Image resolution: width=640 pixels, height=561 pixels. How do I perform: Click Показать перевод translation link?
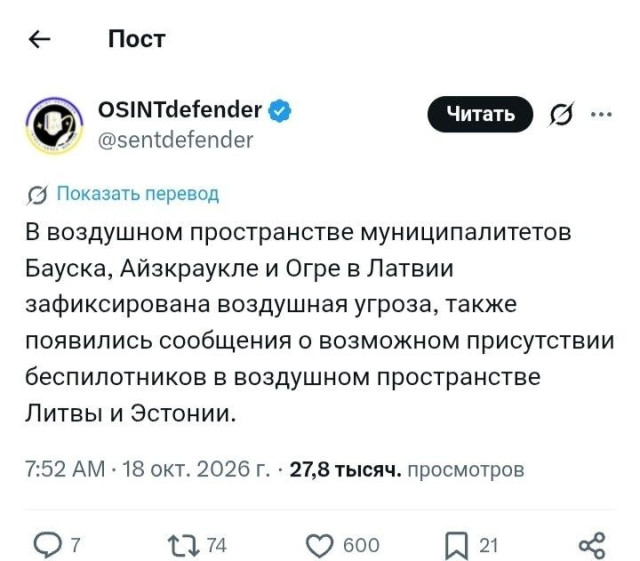138,194
